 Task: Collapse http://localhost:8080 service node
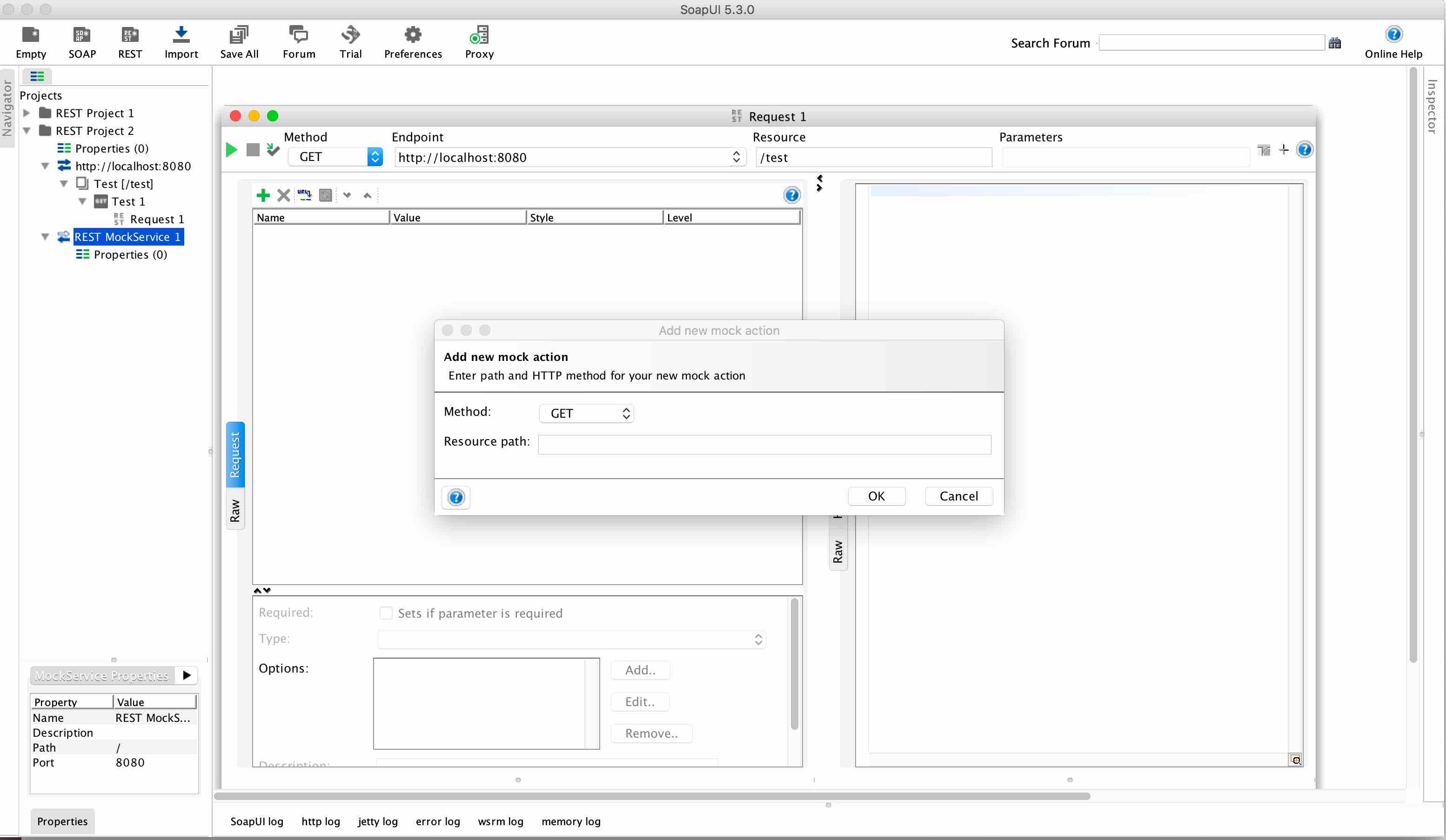click(45, 167)
